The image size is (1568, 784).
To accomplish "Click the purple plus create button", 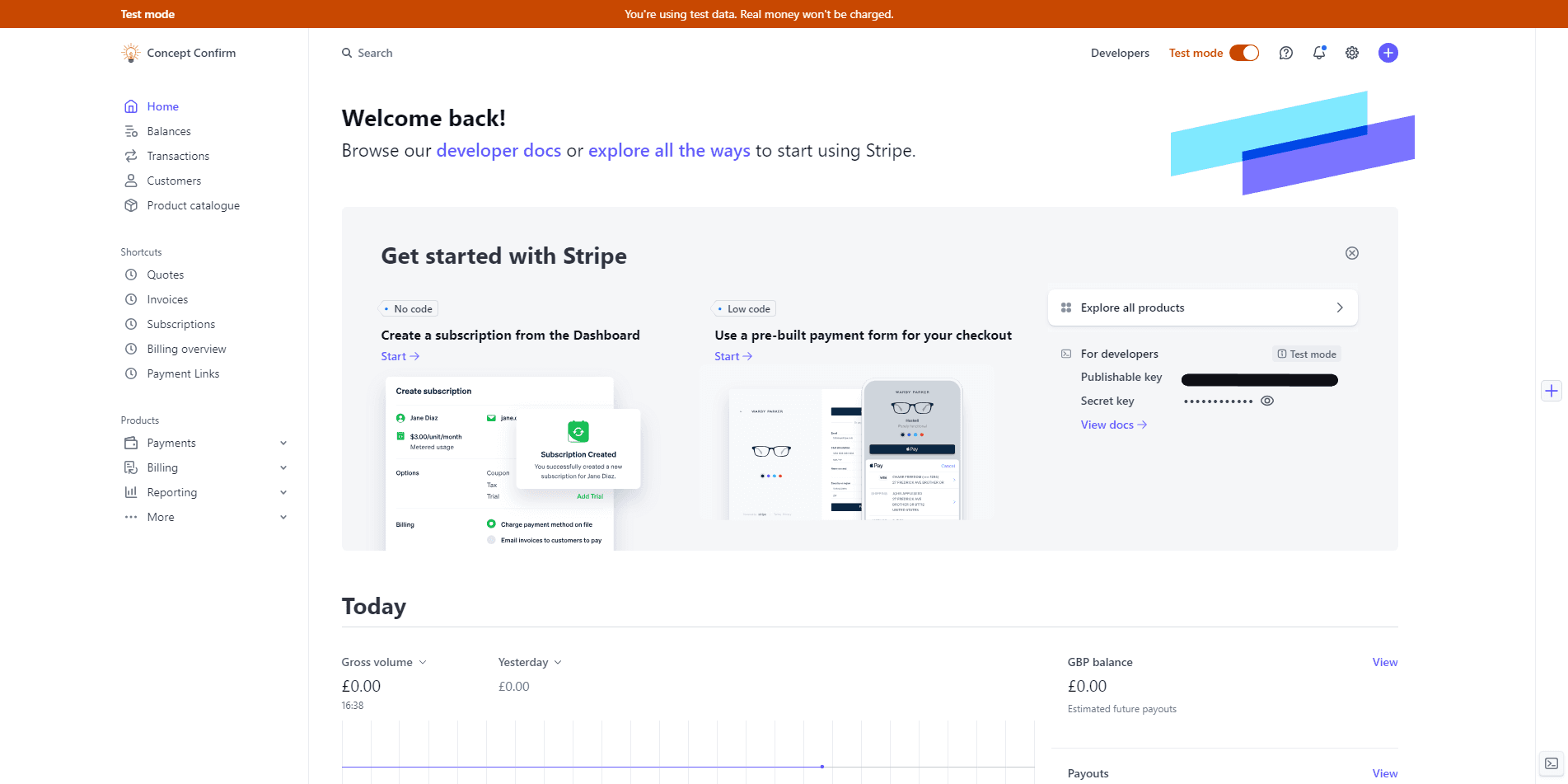I will point(1388,53).
